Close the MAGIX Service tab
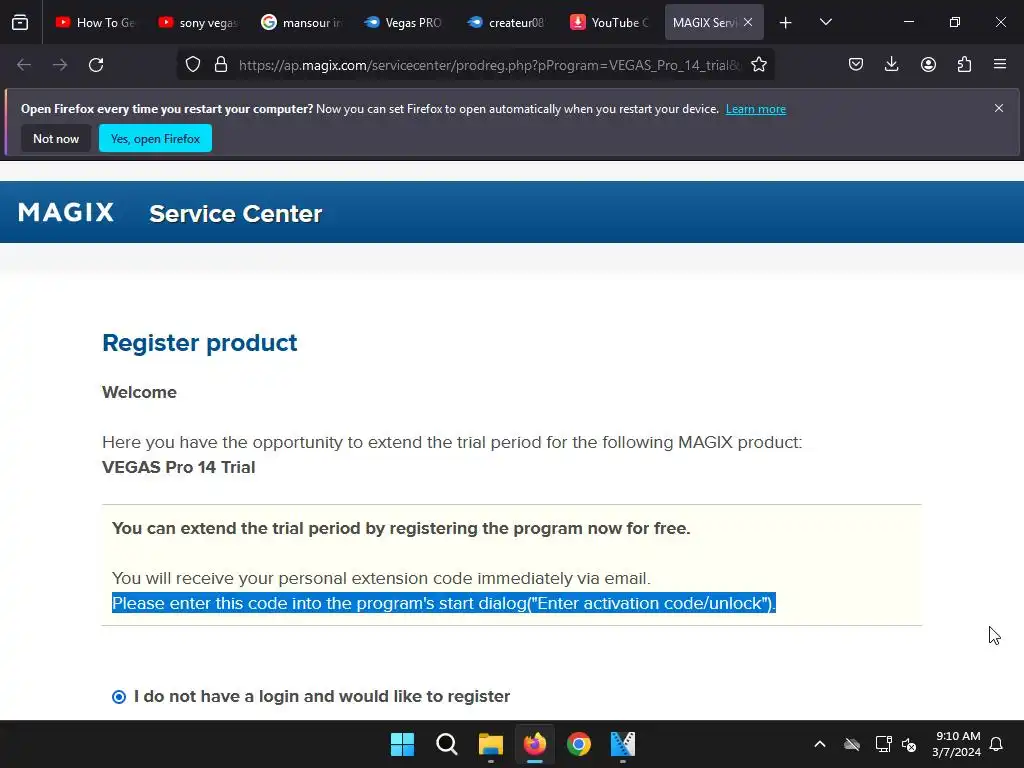This screenshot has width=1024, height=768. [x=748, y=22]
